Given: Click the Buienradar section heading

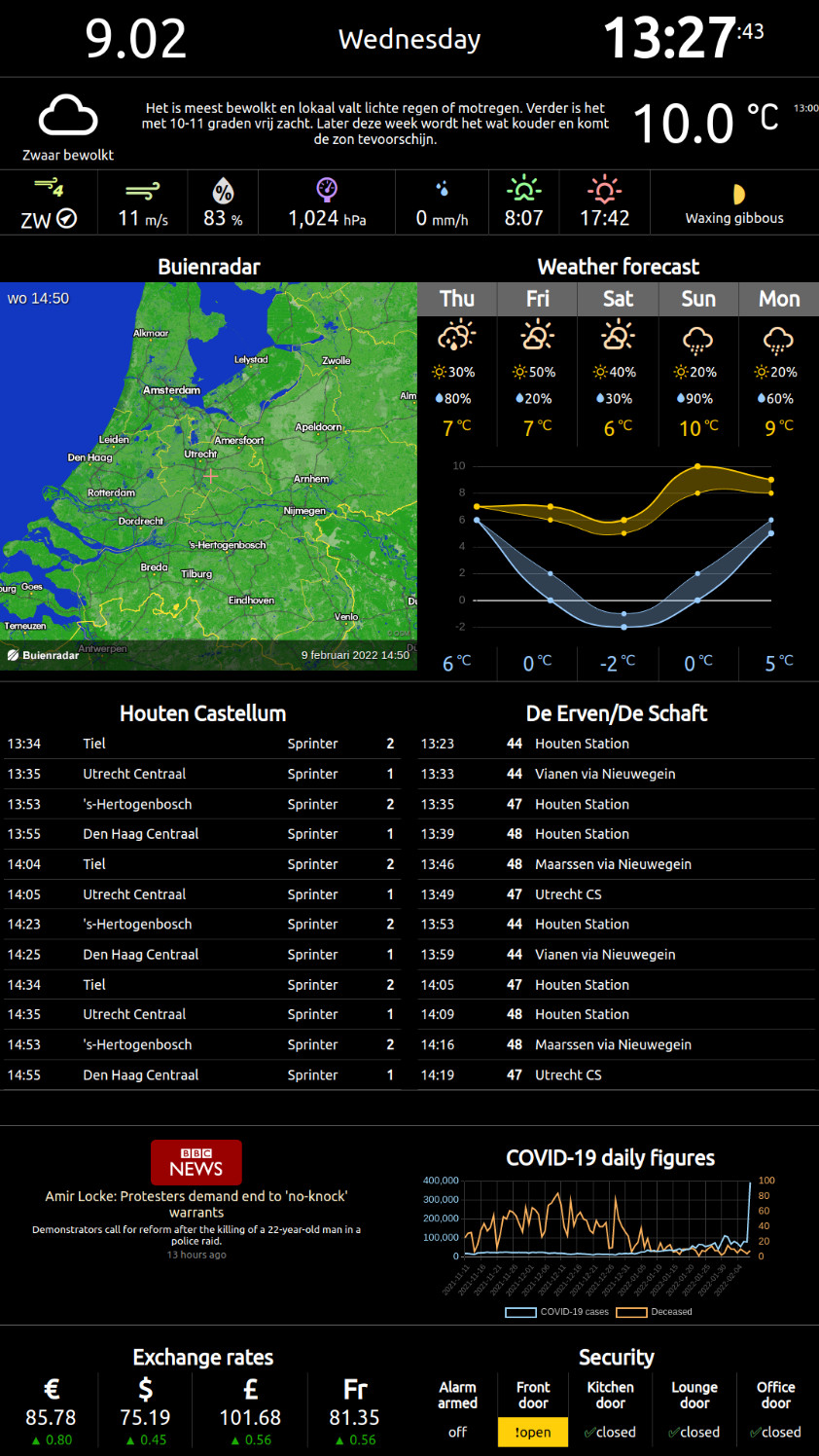Looking at the screenshot, I should pos(209,267).
